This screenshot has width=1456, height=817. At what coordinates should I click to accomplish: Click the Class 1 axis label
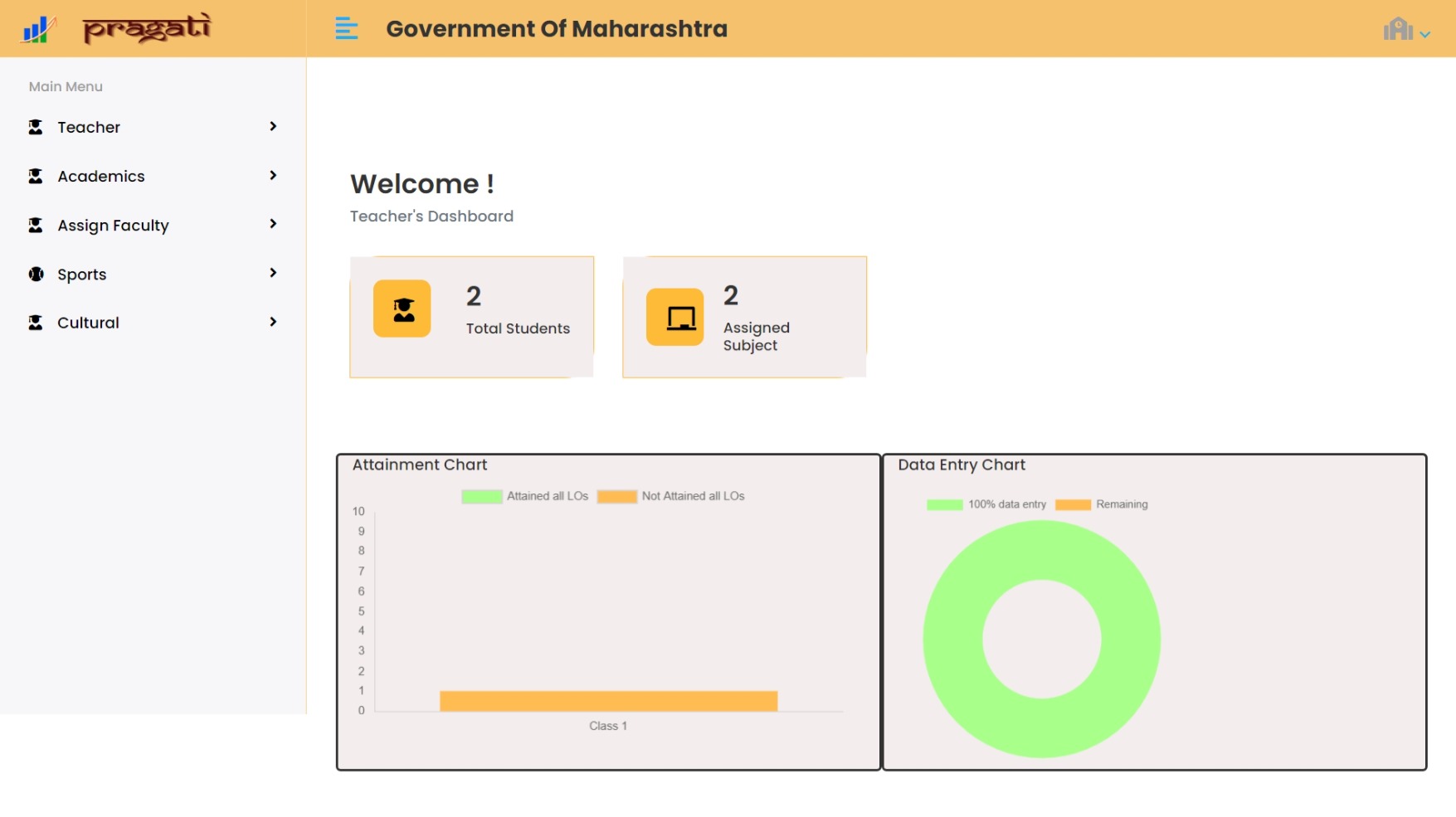click(x=608, y=726)
